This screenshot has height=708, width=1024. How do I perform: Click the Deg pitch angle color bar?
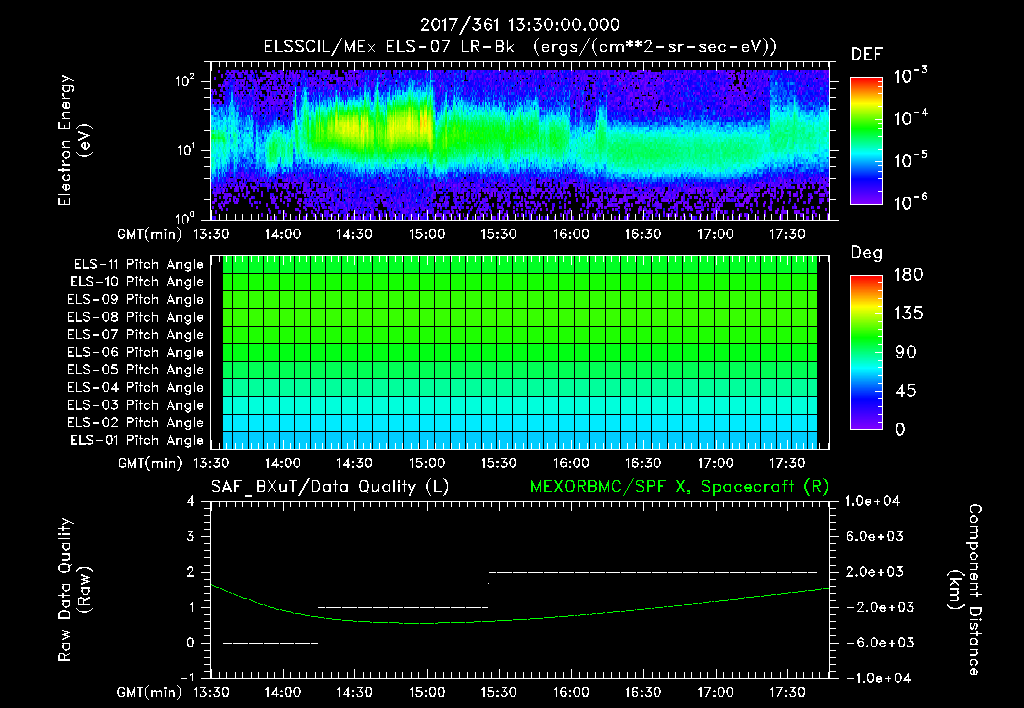click(x=867, y=353)
